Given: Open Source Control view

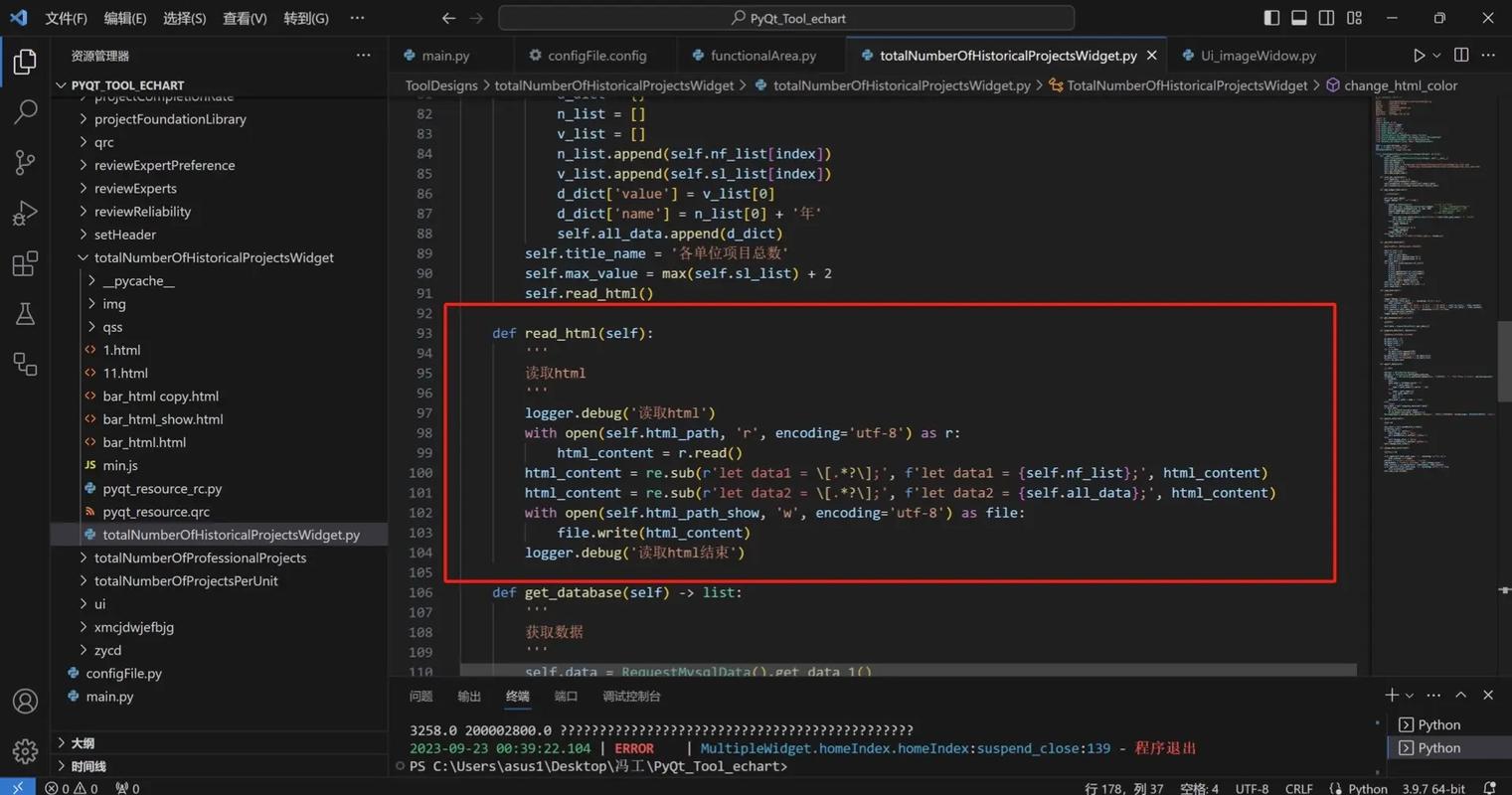Looking at the screenshot, I should pyautogui.click(x=25, y=162).
